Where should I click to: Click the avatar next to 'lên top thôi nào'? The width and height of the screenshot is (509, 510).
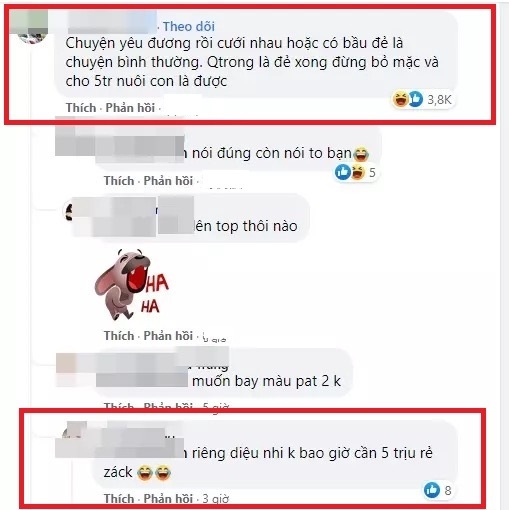pyautogui.click(x=69, y=212)
